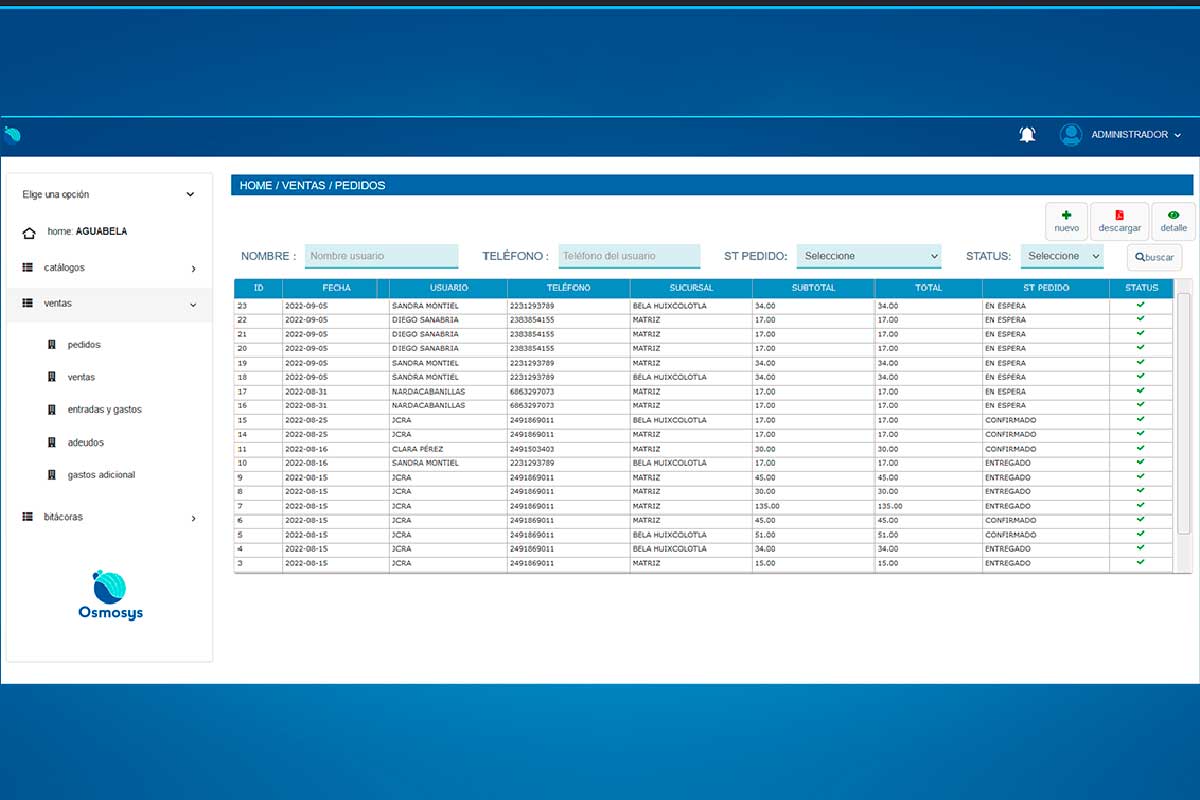The height and width of the screenshot is (800, 1200).
Task: Click the ventas list icon
Action: click(x=27, y=303)
